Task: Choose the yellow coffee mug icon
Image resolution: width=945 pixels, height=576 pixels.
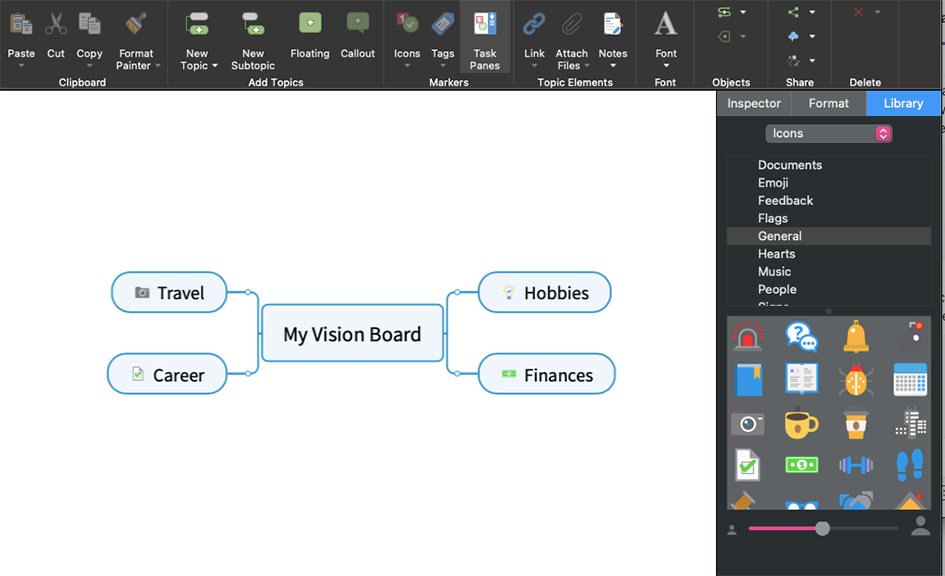Action: 801,423
